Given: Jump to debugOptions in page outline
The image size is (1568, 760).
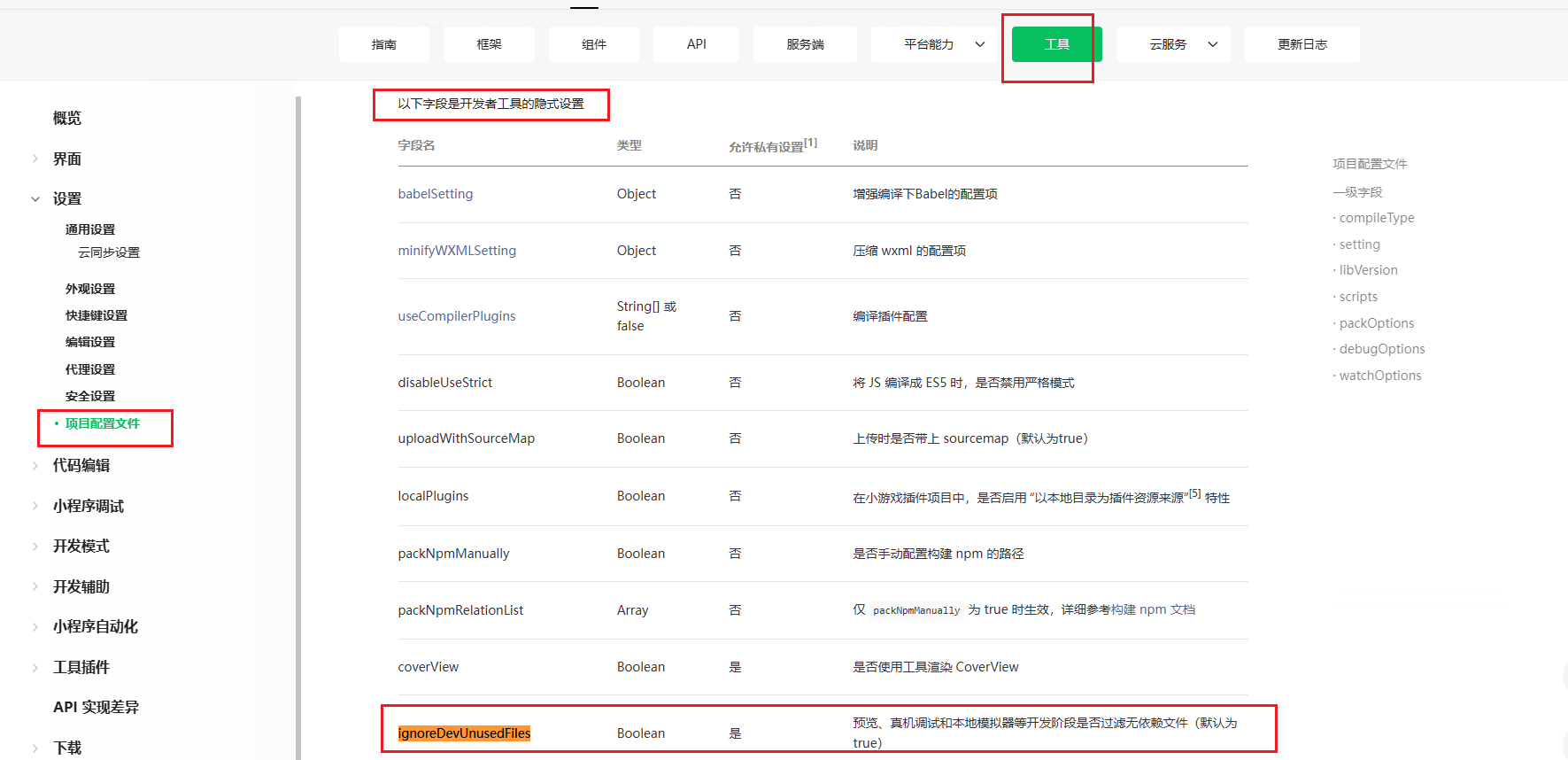Looking at the screenshot, I should coord(1382,349).
